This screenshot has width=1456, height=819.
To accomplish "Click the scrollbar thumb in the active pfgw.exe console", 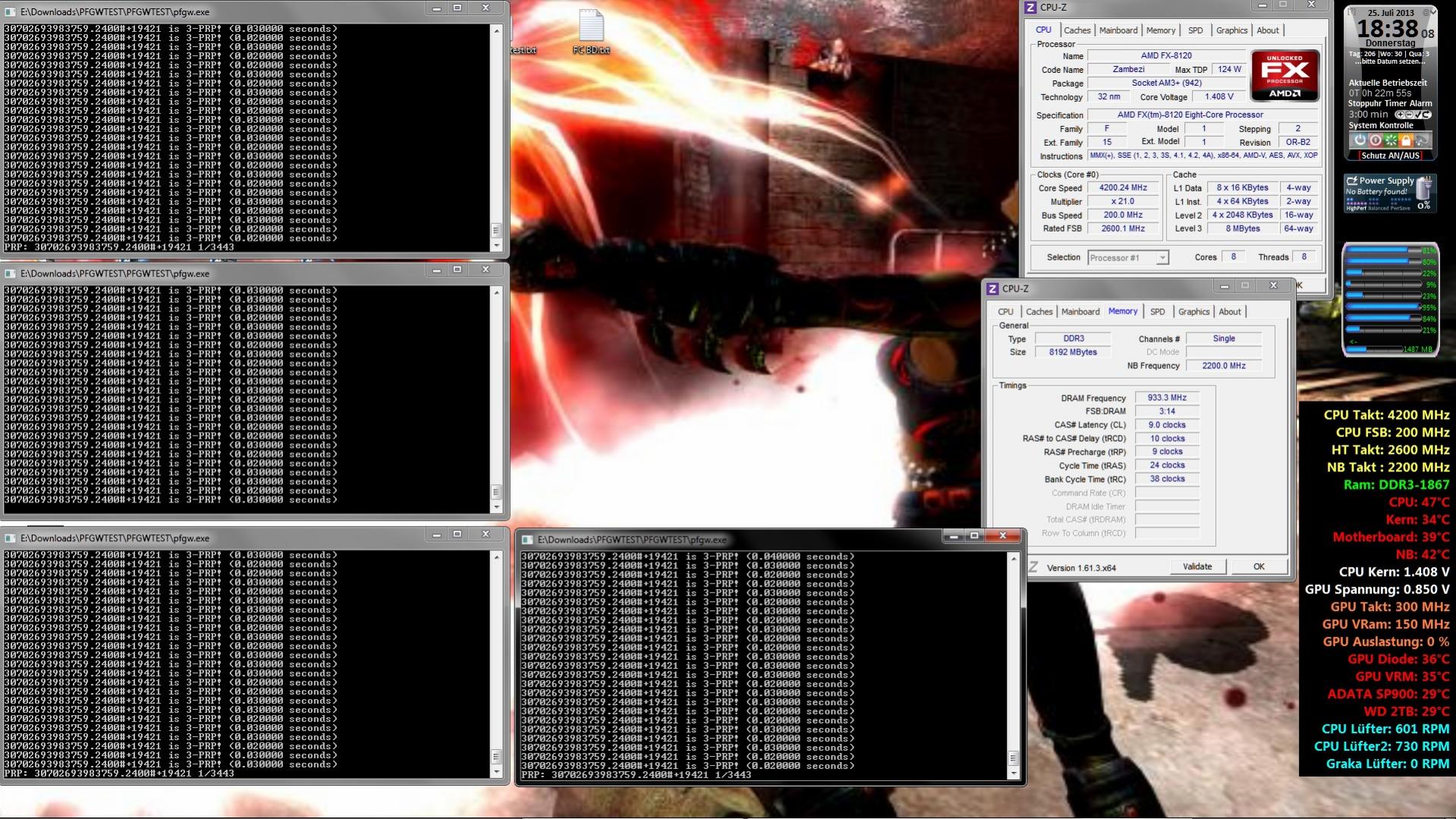I will [x=1013, y=758].
